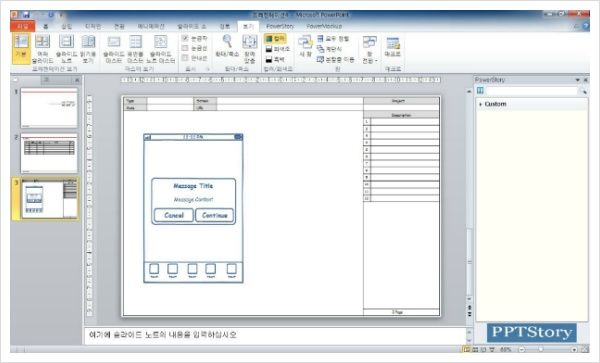Image resolution: width=600 pixels, height=363 pixels.
Task: Open the 확대/축소 zoom magnifier
Action: point(227,46)
